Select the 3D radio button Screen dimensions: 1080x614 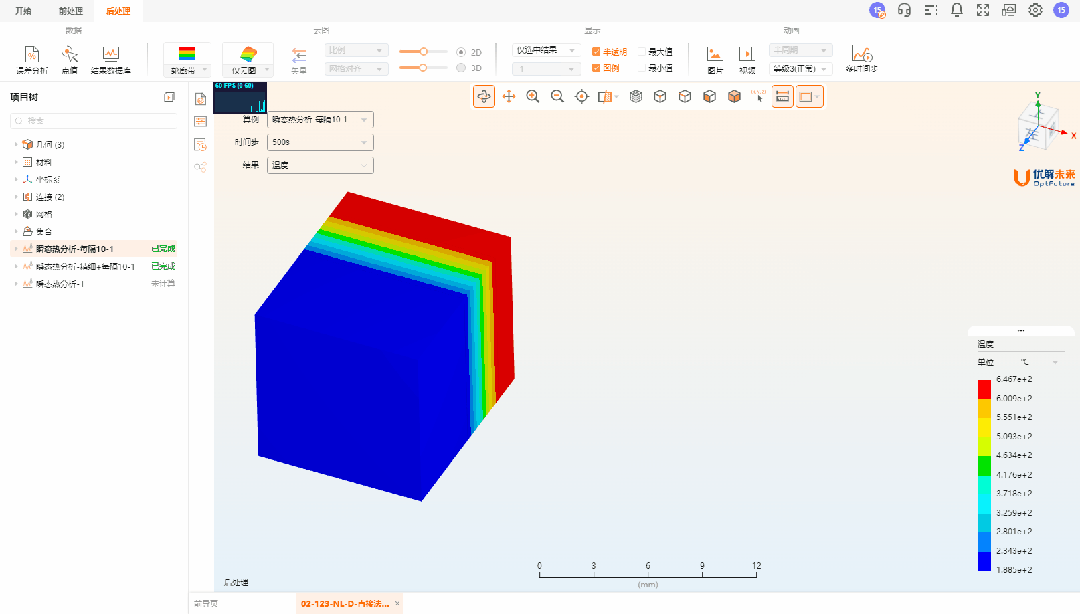(x=461, y=68)
